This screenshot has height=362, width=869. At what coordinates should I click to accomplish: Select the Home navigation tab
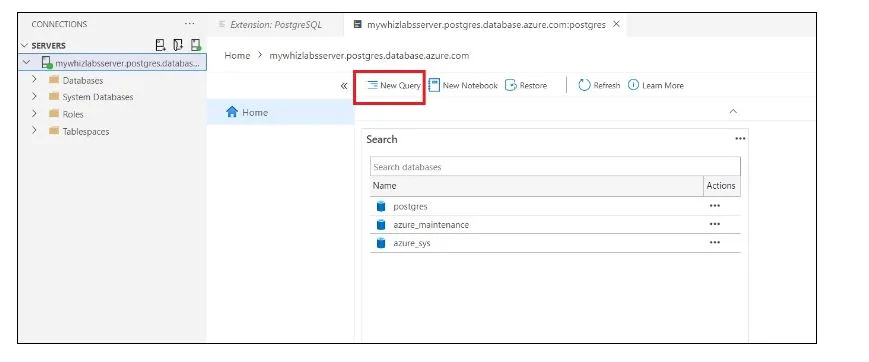click(x=280, y=112)
